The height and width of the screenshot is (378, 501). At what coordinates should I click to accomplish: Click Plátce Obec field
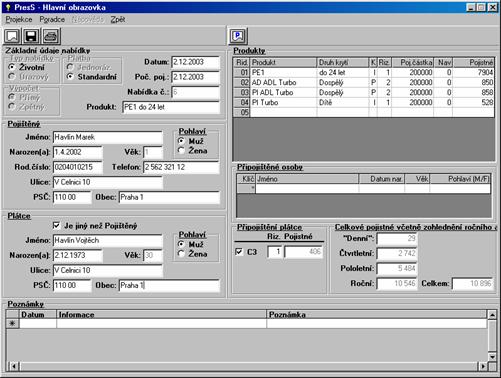click(x=169, y=285)
